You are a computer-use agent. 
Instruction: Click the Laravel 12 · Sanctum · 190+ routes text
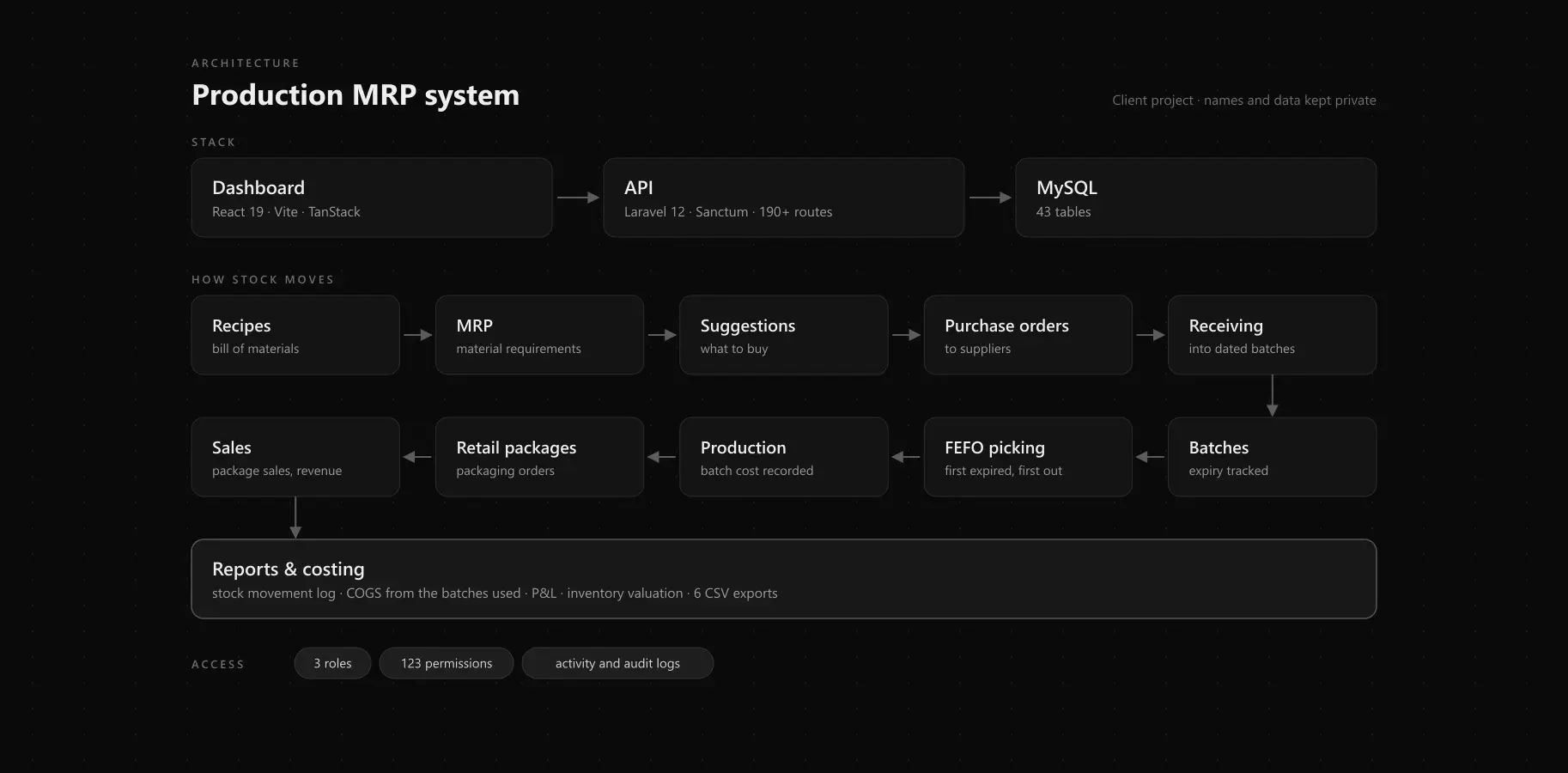pyautogui.click(x=728, y=211)
